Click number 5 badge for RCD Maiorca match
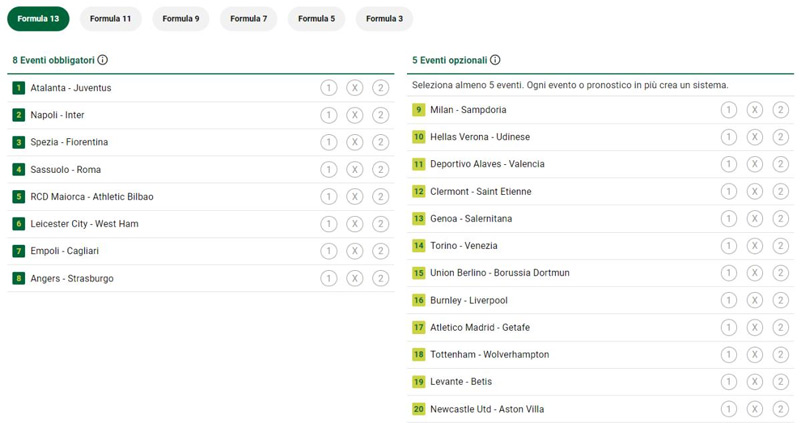 tap(18, 197)
